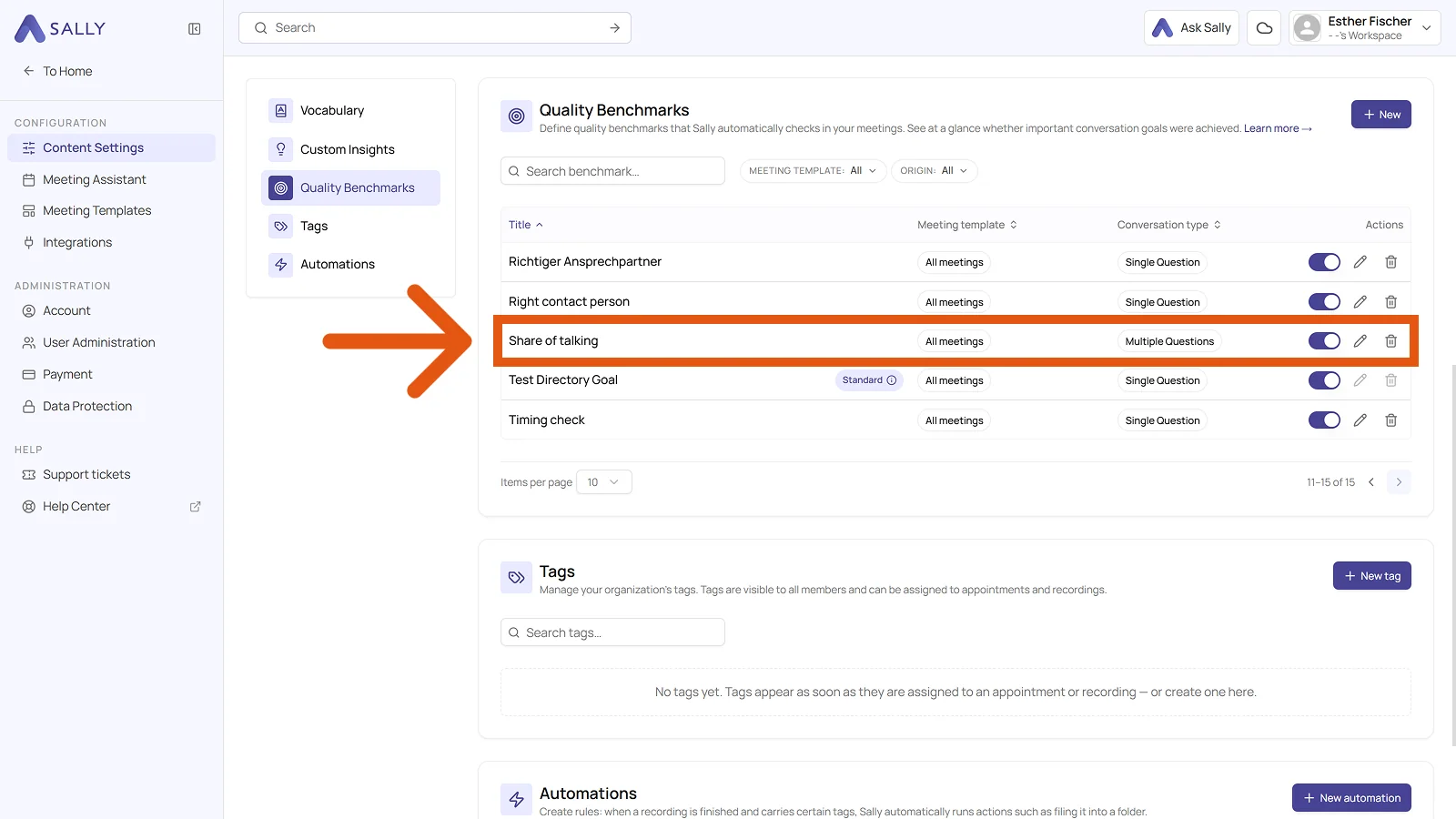
Task: Click the Vocabulary book icon
Action: coord(280,111)
